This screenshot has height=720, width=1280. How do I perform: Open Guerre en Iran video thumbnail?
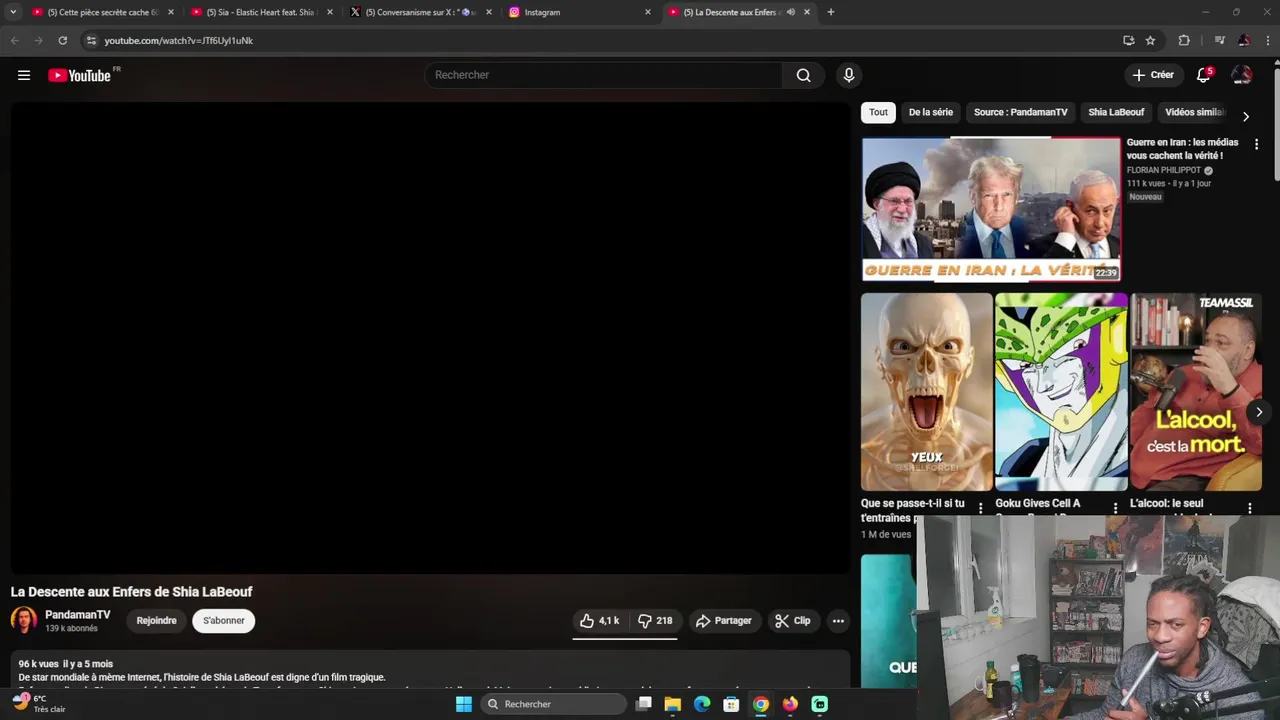tap(991, 209)
